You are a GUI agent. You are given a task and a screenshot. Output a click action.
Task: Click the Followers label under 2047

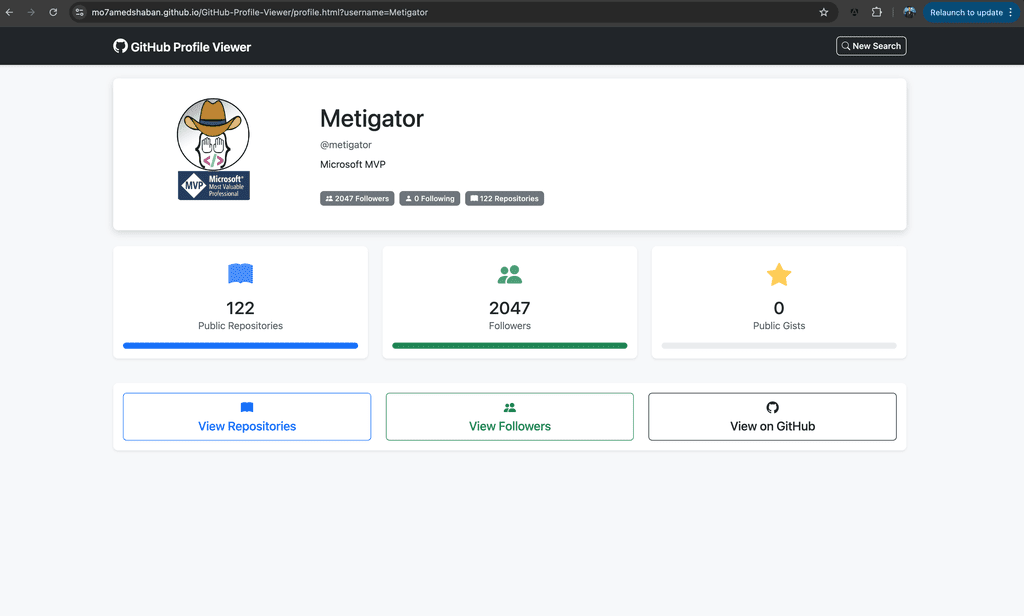tap(509, 325)
